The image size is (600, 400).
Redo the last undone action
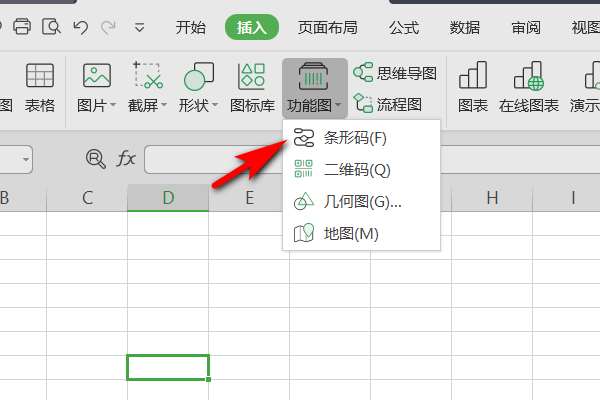point(109,27)
